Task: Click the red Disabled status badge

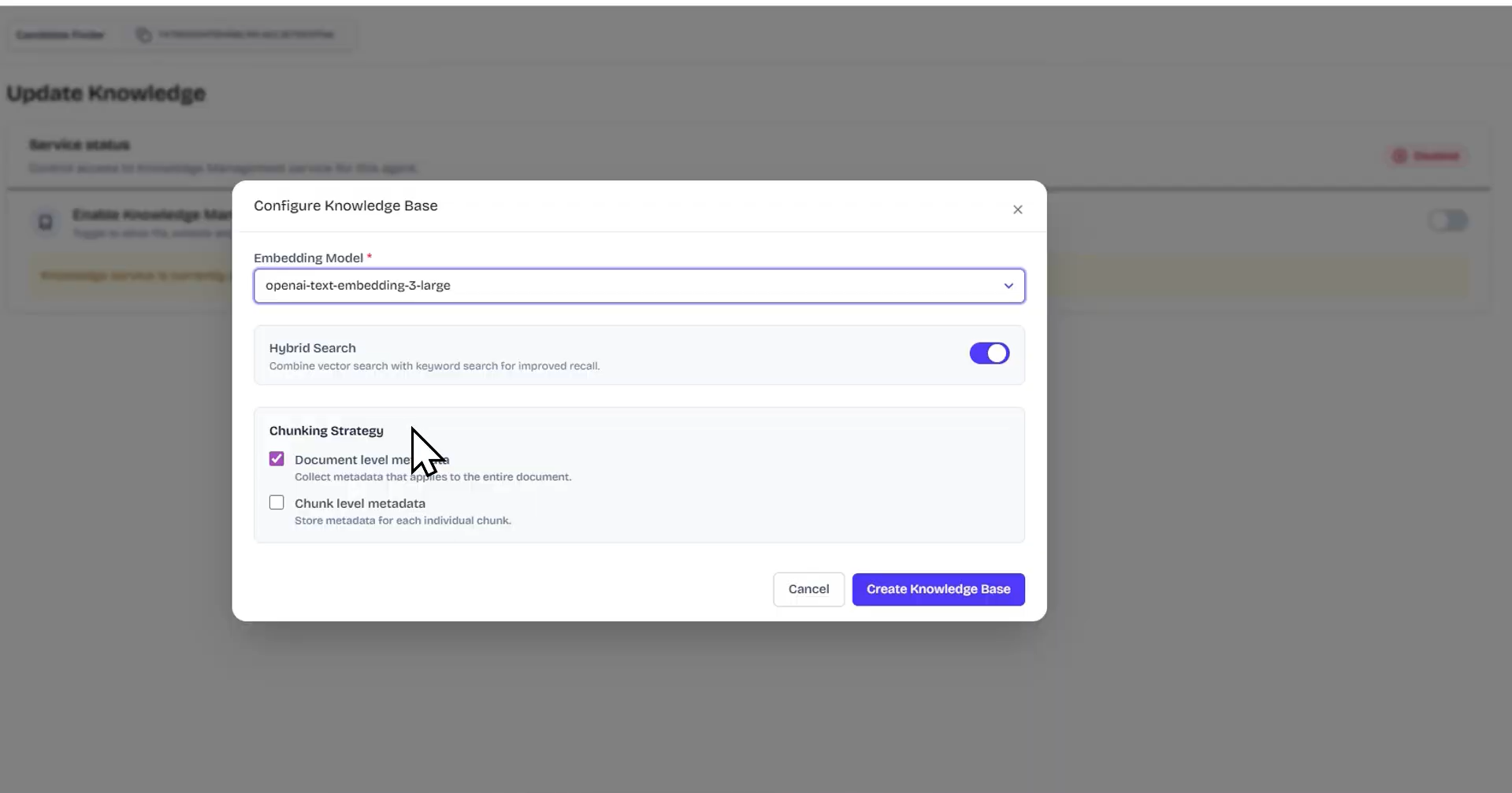Action: (1425, 156)
